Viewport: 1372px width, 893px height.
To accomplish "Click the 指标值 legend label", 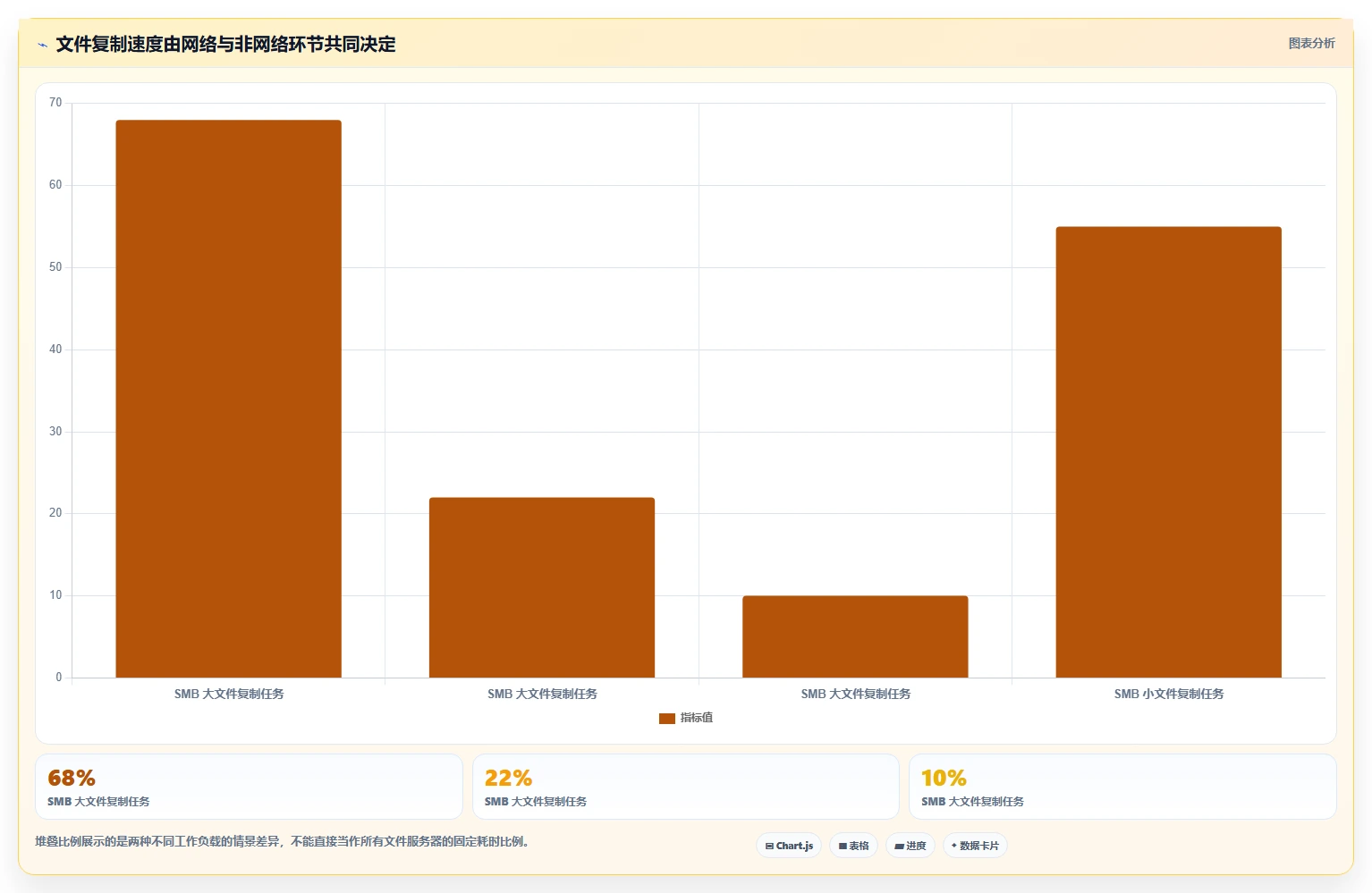I will tap(697, 718).
